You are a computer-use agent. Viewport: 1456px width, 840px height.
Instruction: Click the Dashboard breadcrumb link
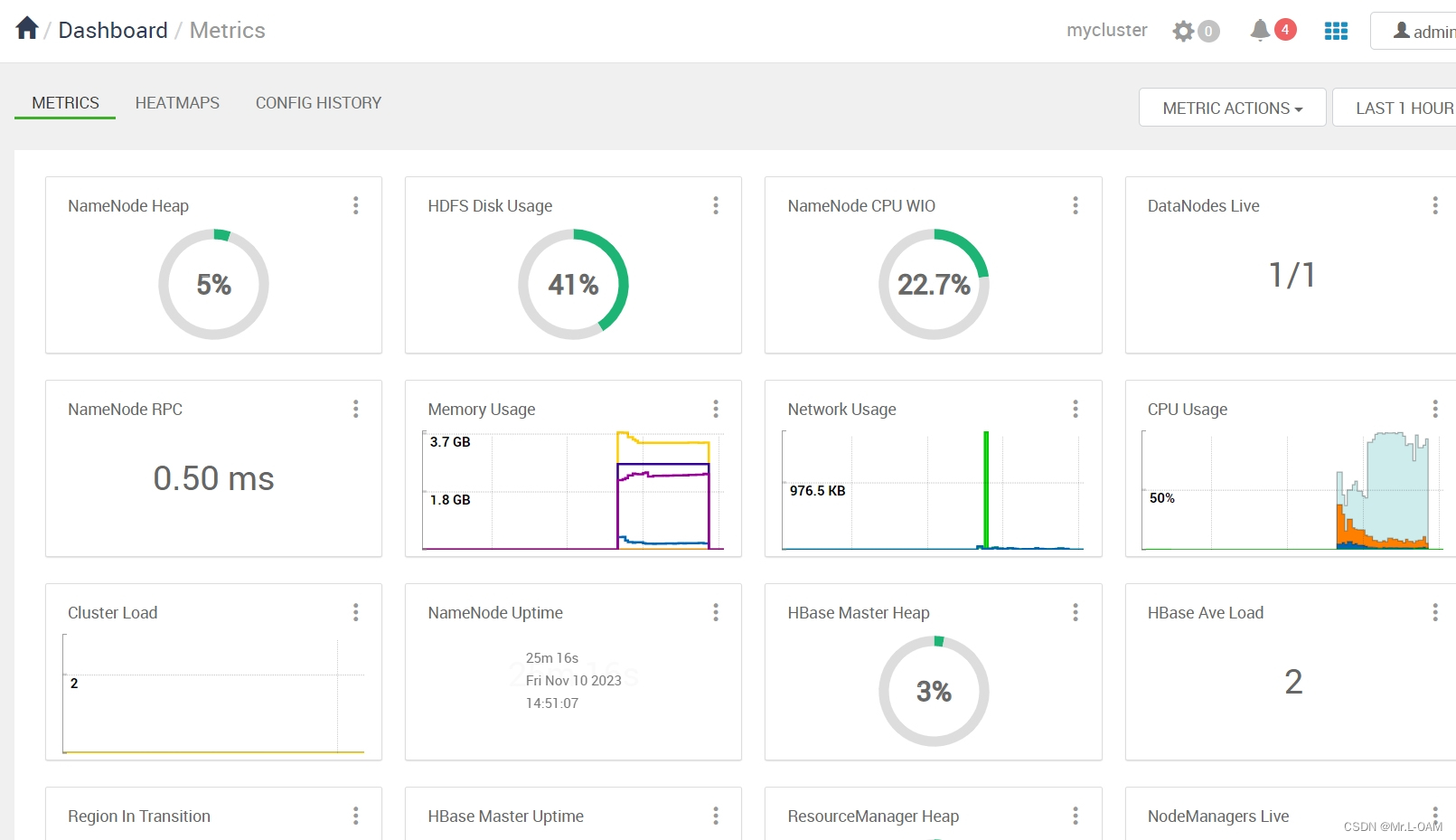113,30
